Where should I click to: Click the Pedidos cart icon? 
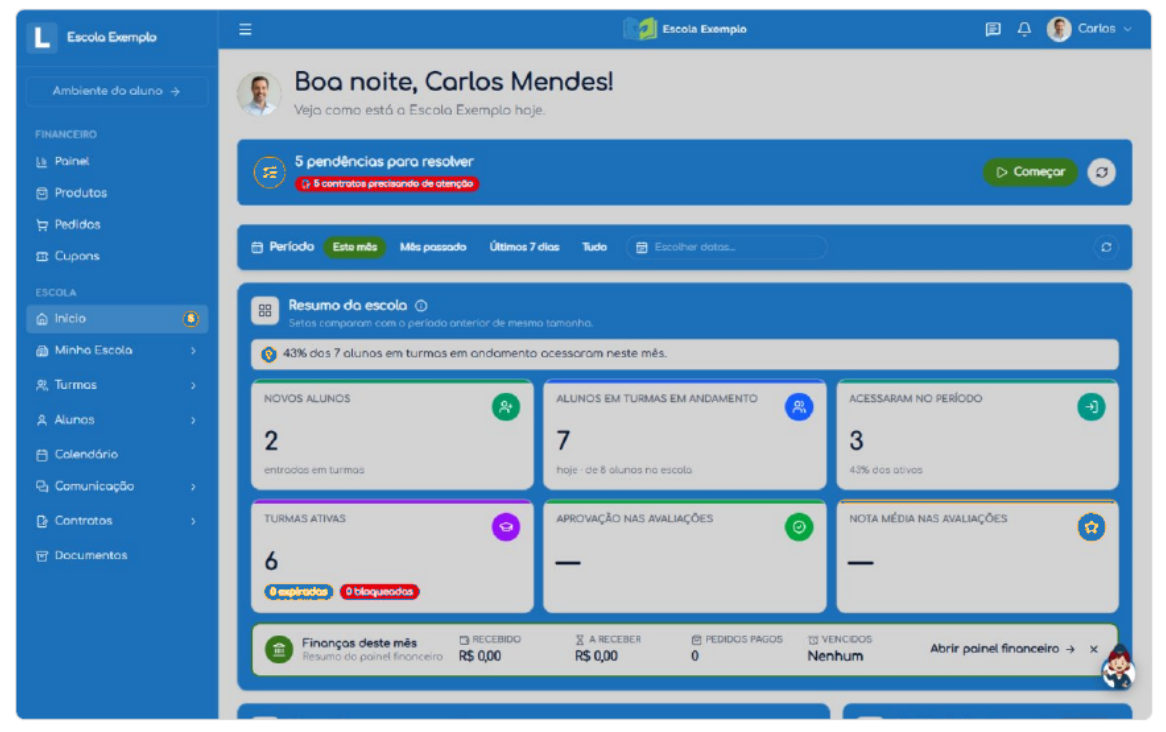[x=42, y=225]
